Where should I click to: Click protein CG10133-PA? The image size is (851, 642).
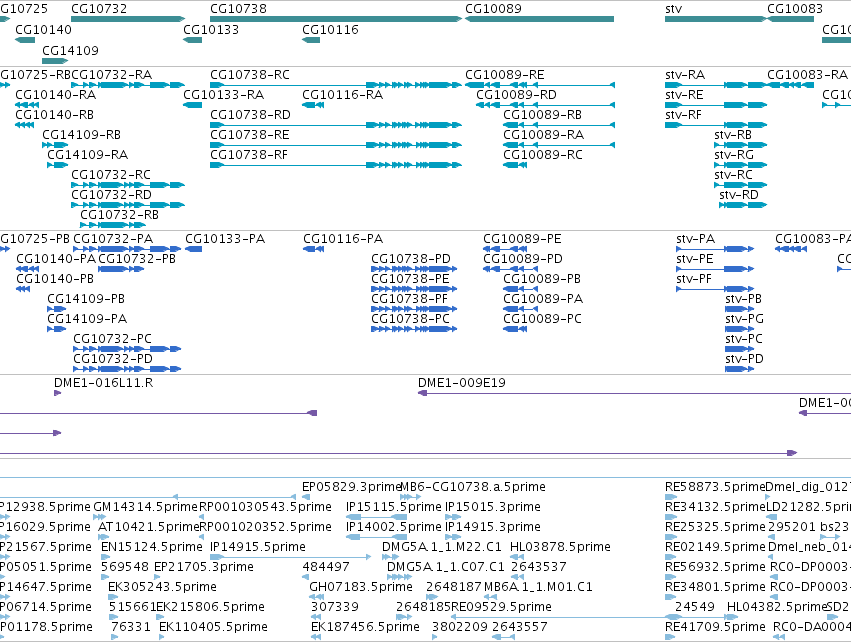(x=225, y=239)
